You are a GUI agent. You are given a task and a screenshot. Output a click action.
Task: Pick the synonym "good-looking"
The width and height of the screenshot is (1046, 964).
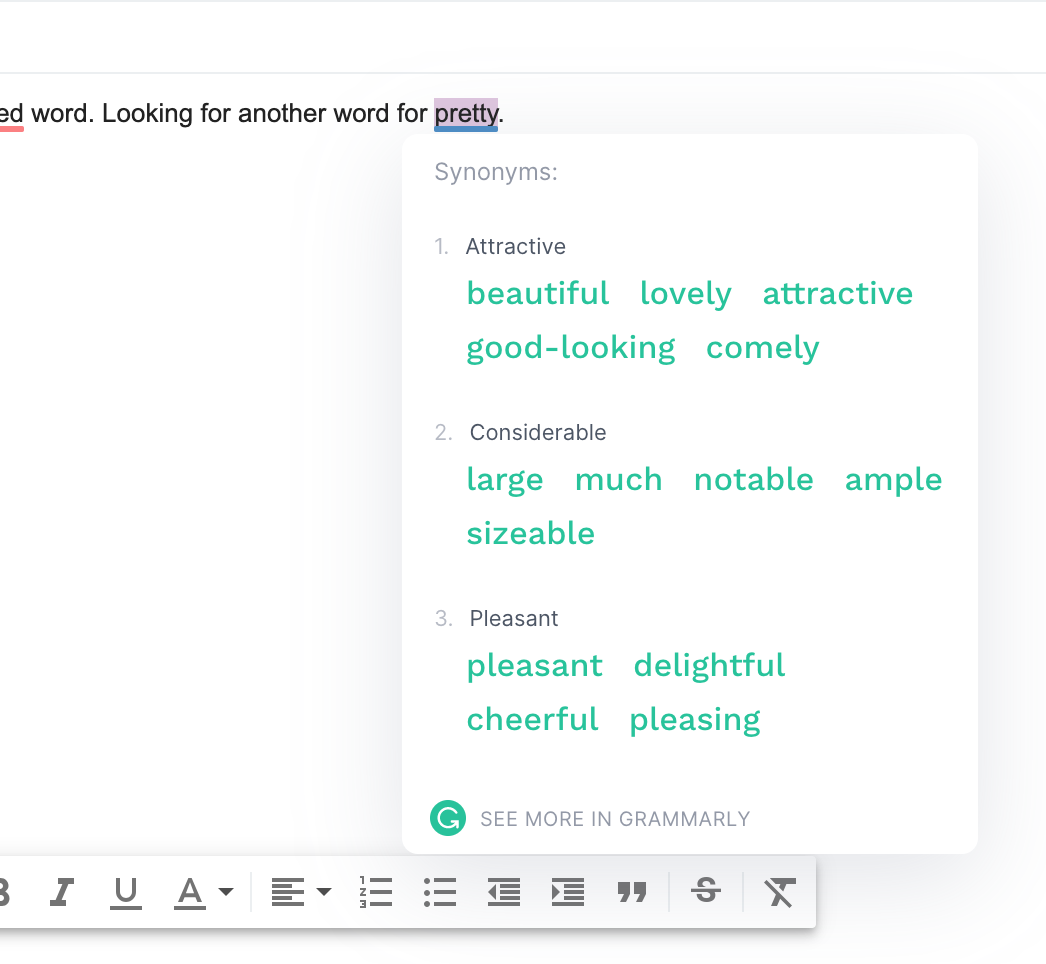571,348
